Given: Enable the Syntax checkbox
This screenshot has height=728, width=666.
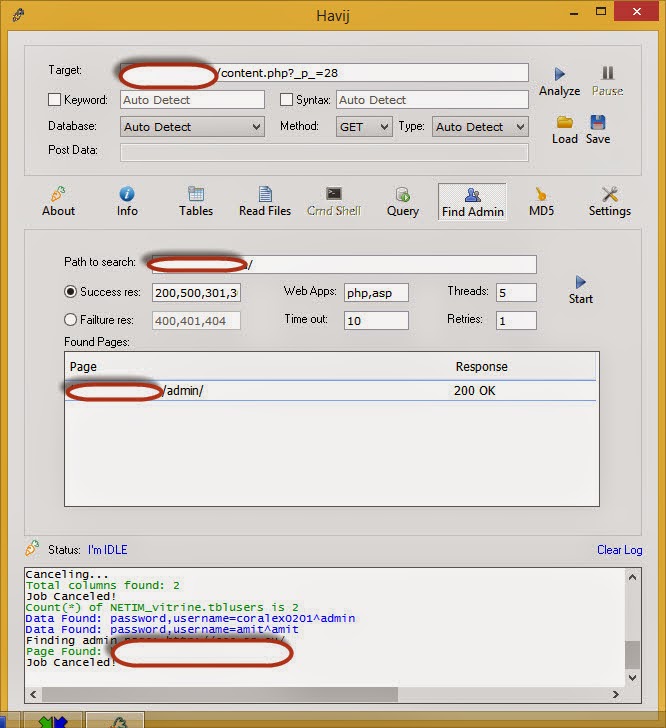Looking at the screenshot, I should tap(287, 99).
